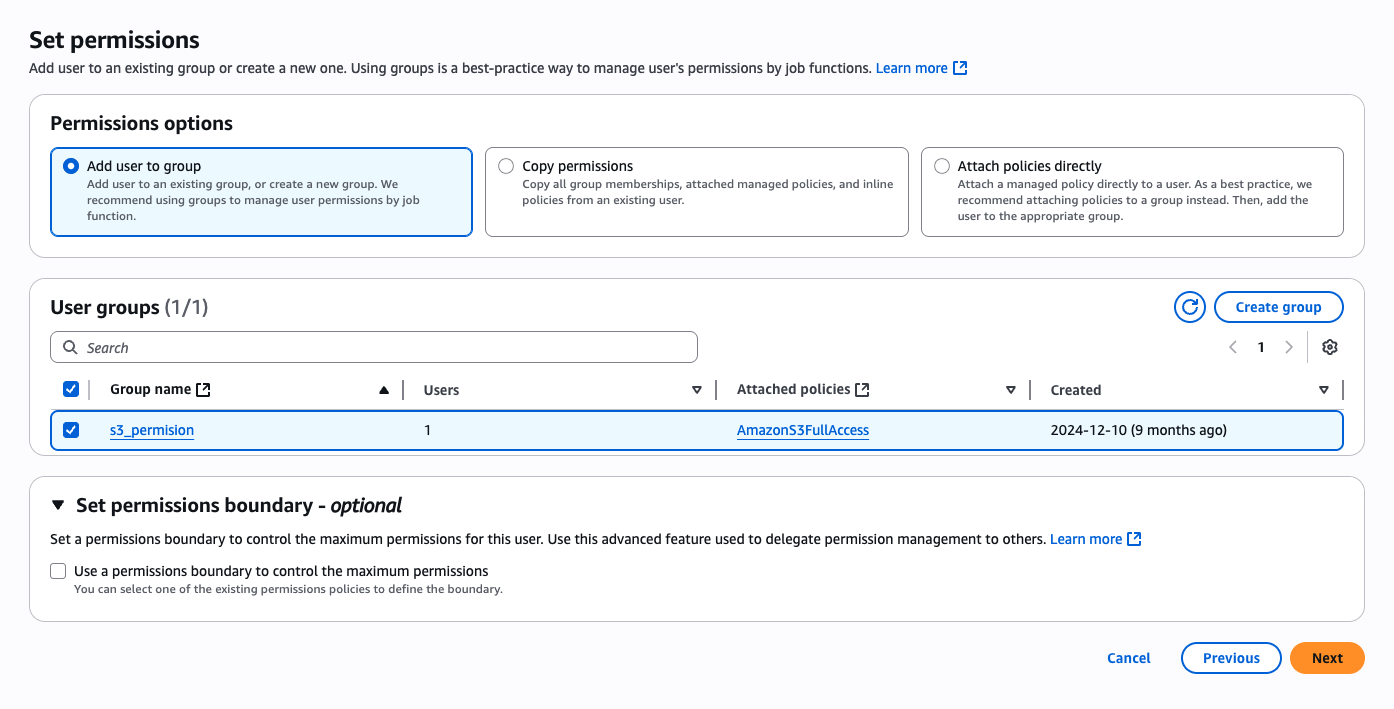
Task: Click external link icon after top Learn more
Action: point(960,68)
